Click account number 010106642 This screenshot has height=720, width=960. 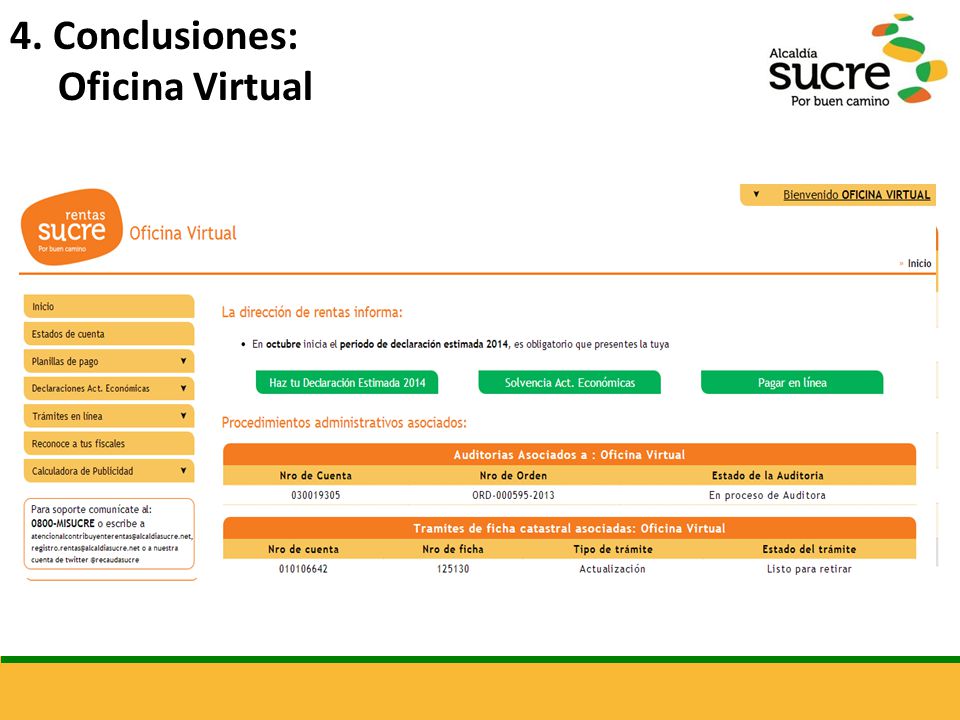(303, 569)
